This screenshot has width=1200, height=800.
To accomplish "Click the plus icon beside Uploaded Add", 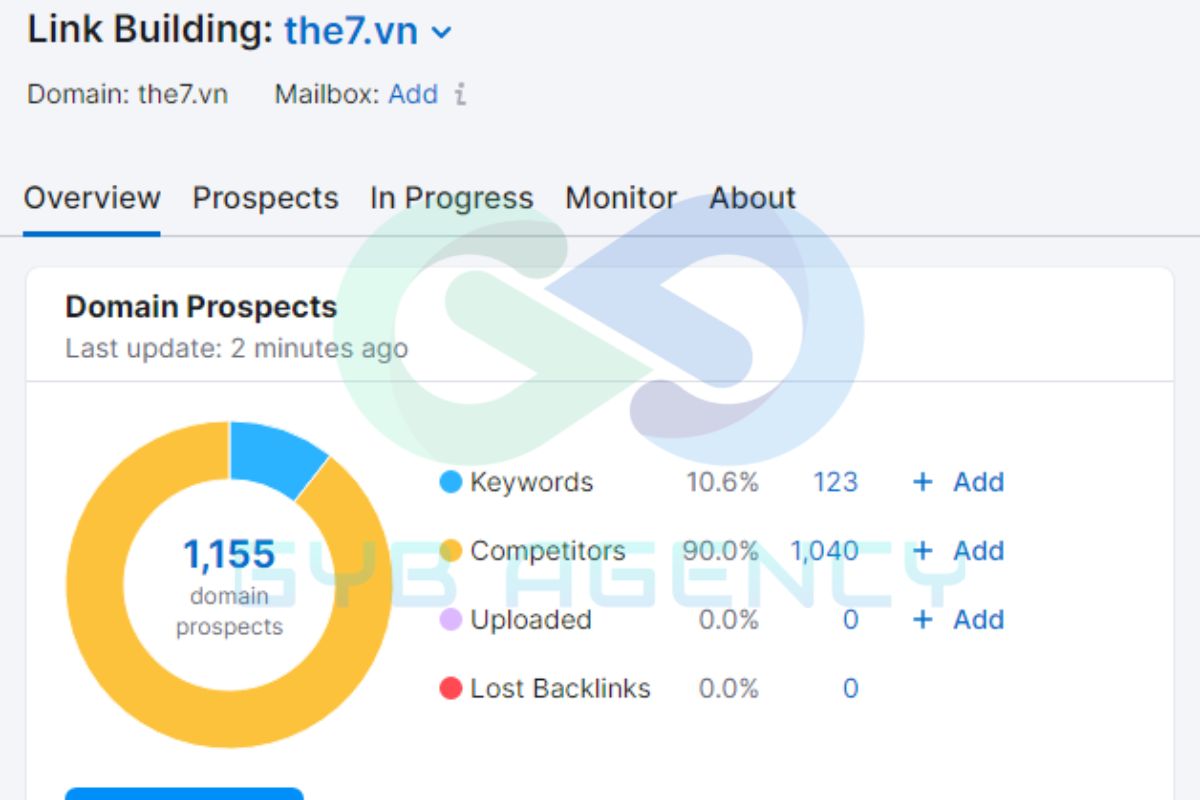I will tap(922, 620).
